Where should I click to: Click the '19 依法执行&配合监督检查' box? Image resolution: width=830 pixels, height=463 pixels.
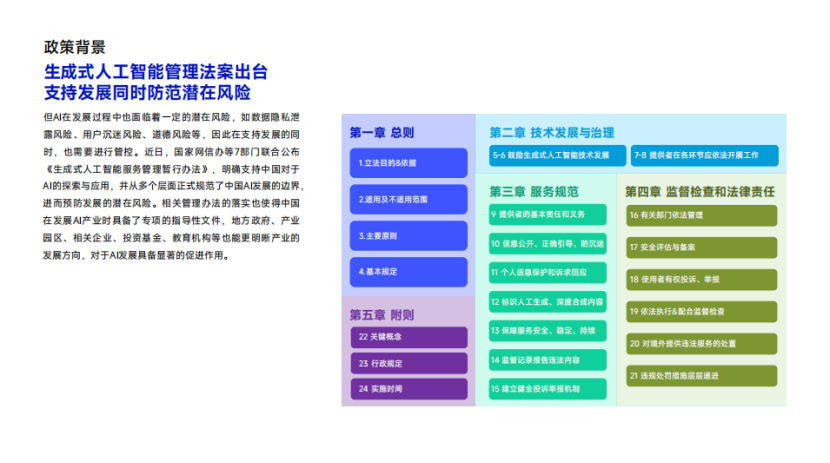tap(702, 312)
